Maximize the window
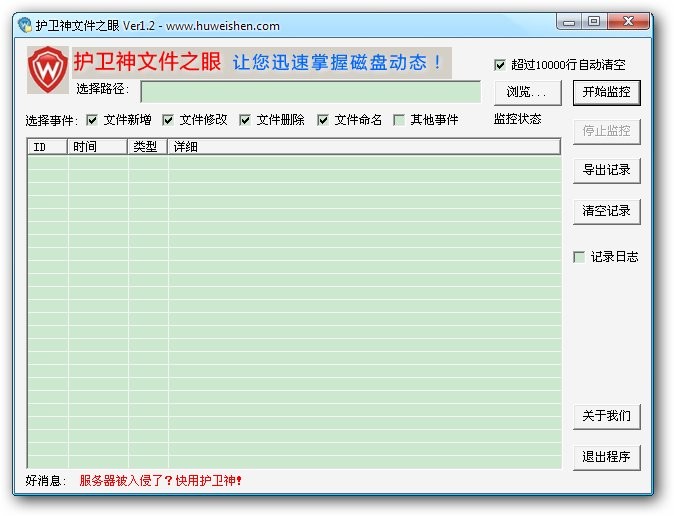Image resolution: width=674 pixels, height=516 pixels. 594,22
